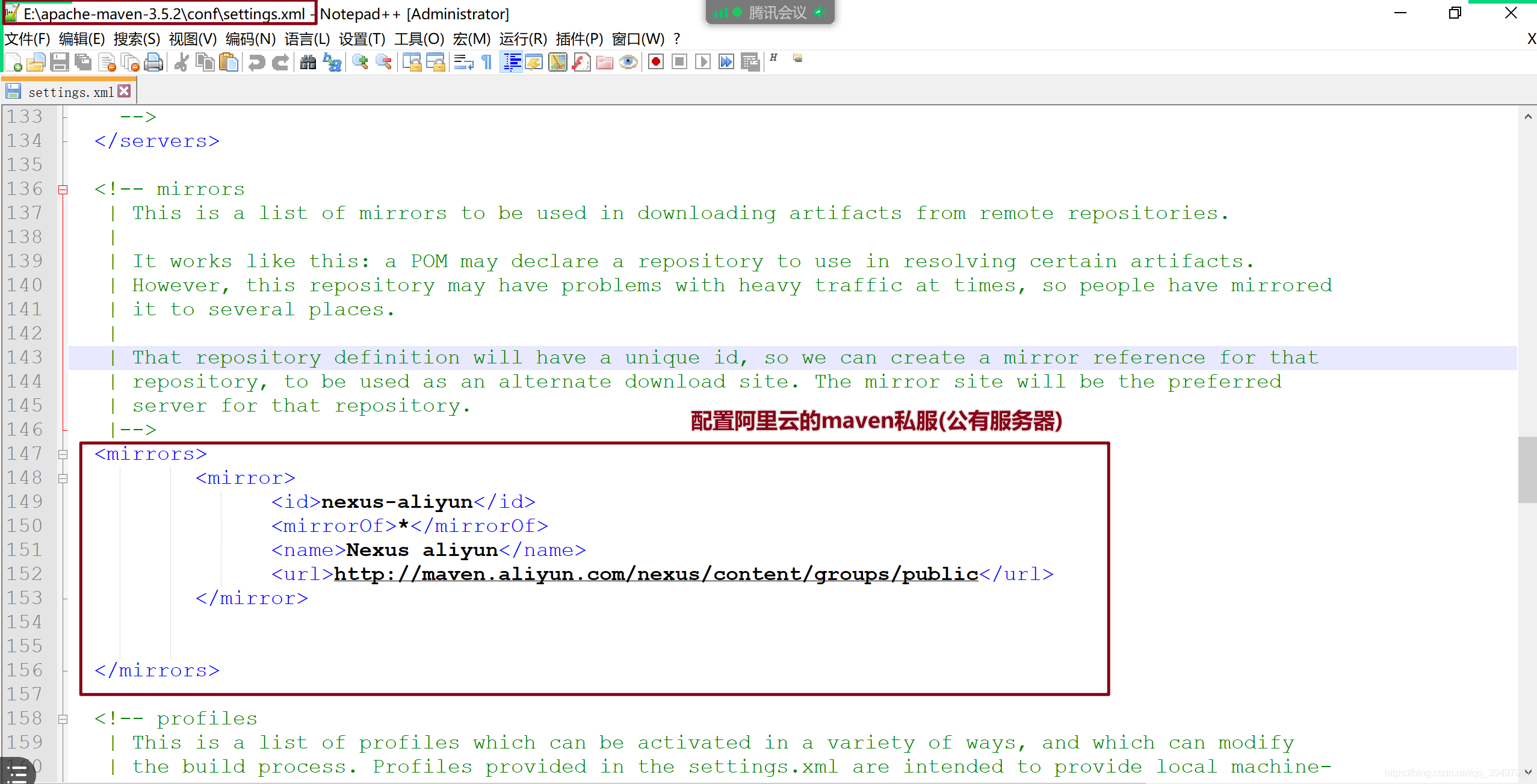Click the Find and Replace icon
The width and height of the screenshot is (1537, 784).
coord(332,62)
